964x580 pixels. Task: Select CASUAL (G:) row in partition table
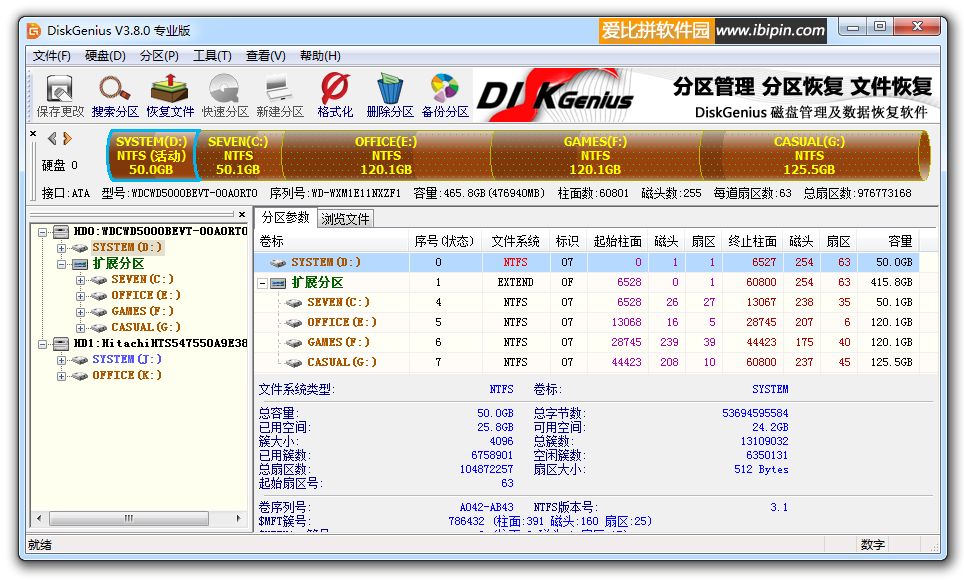coord(587,362)
